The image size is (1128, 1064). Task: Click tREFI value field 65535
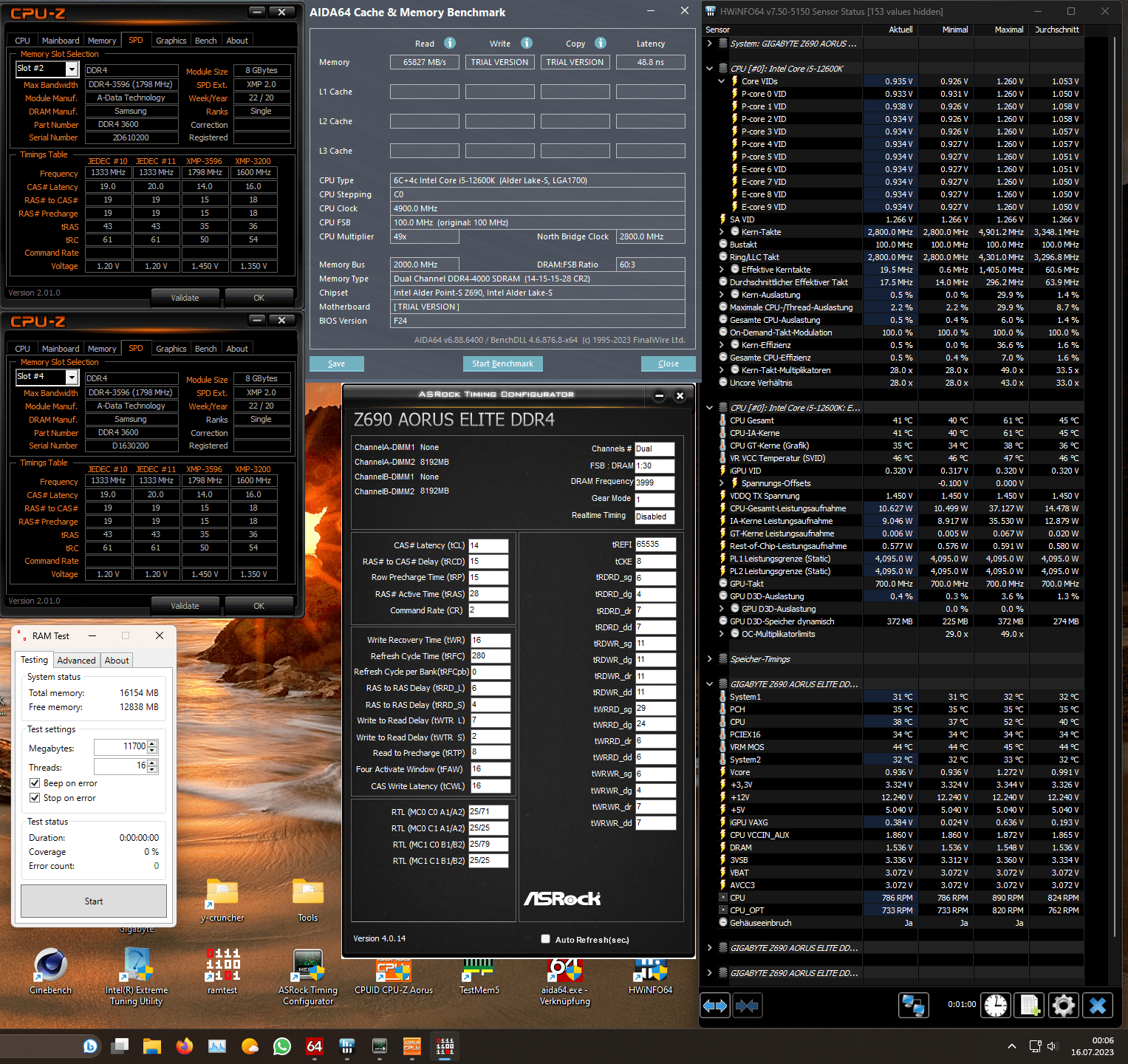coord(655,544)
